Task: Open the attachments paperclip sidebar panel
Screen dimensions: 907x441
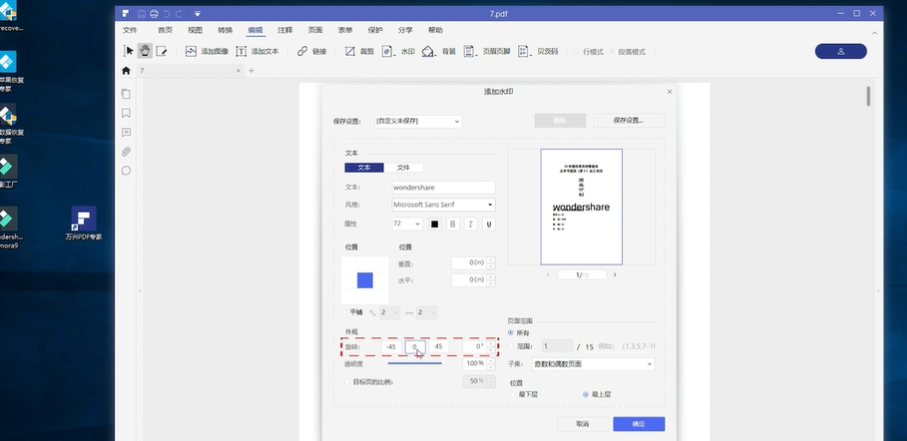Action: click(126, 152)
